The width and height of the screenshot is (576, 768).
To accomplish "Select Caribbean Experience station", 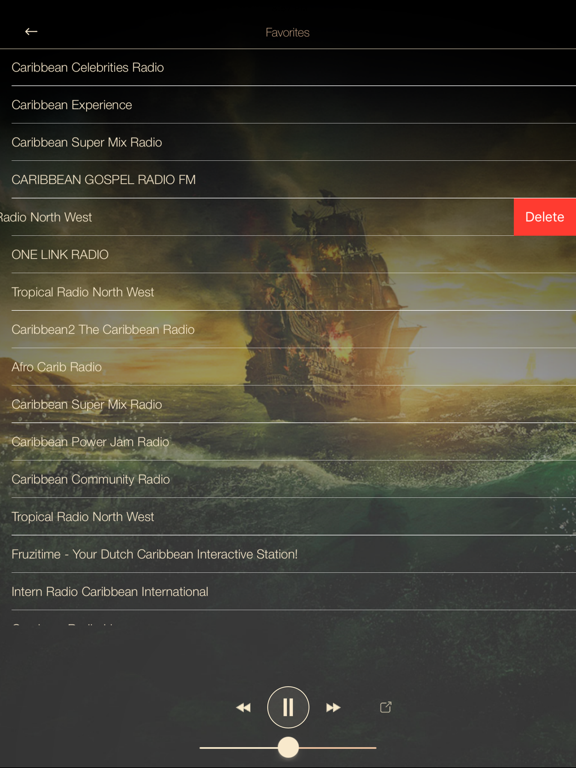I will coord(288,105).
